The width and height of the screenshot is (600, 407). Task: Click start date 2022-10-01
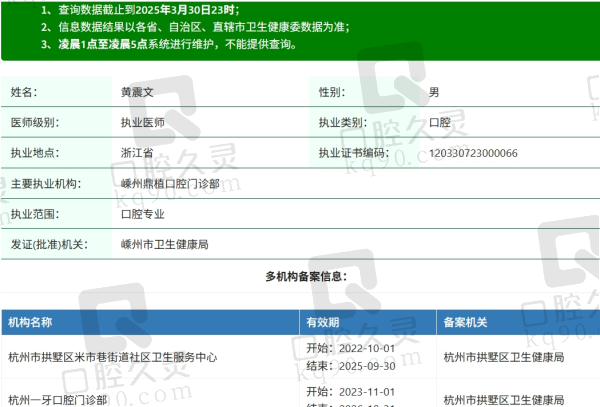coord(367,348)
